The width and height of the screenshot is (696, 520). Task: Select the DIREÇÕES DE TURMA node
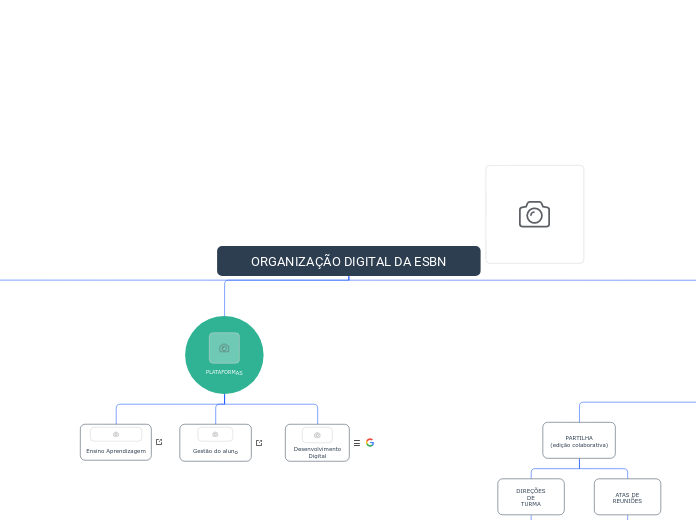[x=531, y=497]
